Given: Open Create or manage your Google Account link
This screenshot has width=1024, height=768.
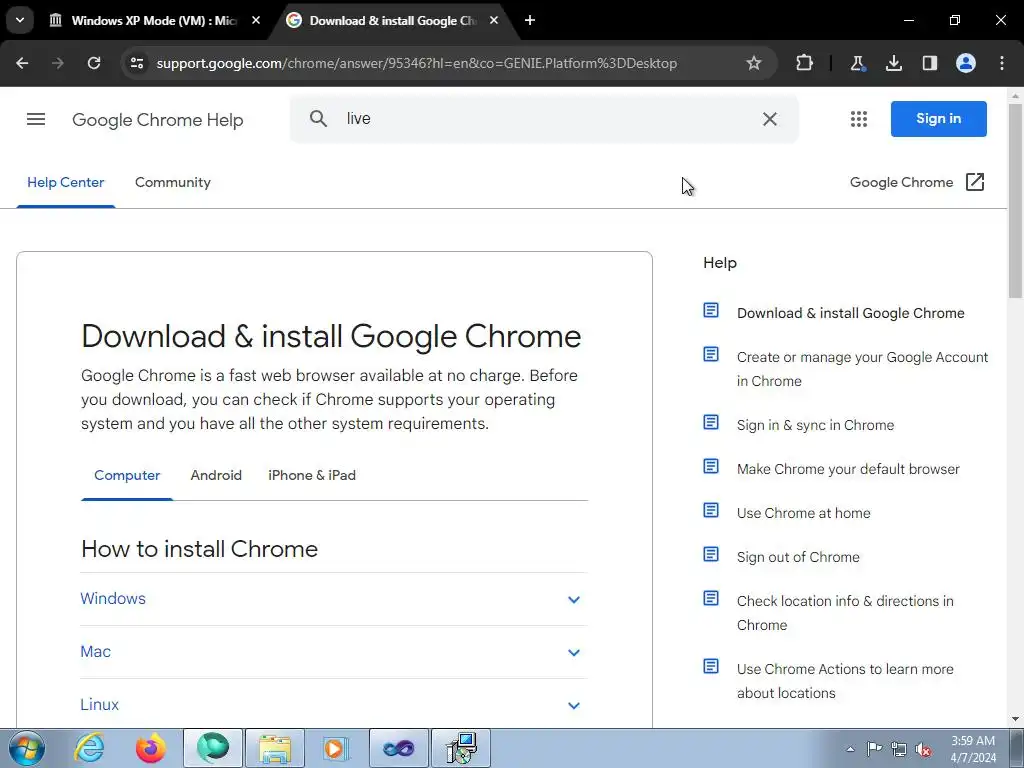Looking at the screenshot, I should click(862, 369).
